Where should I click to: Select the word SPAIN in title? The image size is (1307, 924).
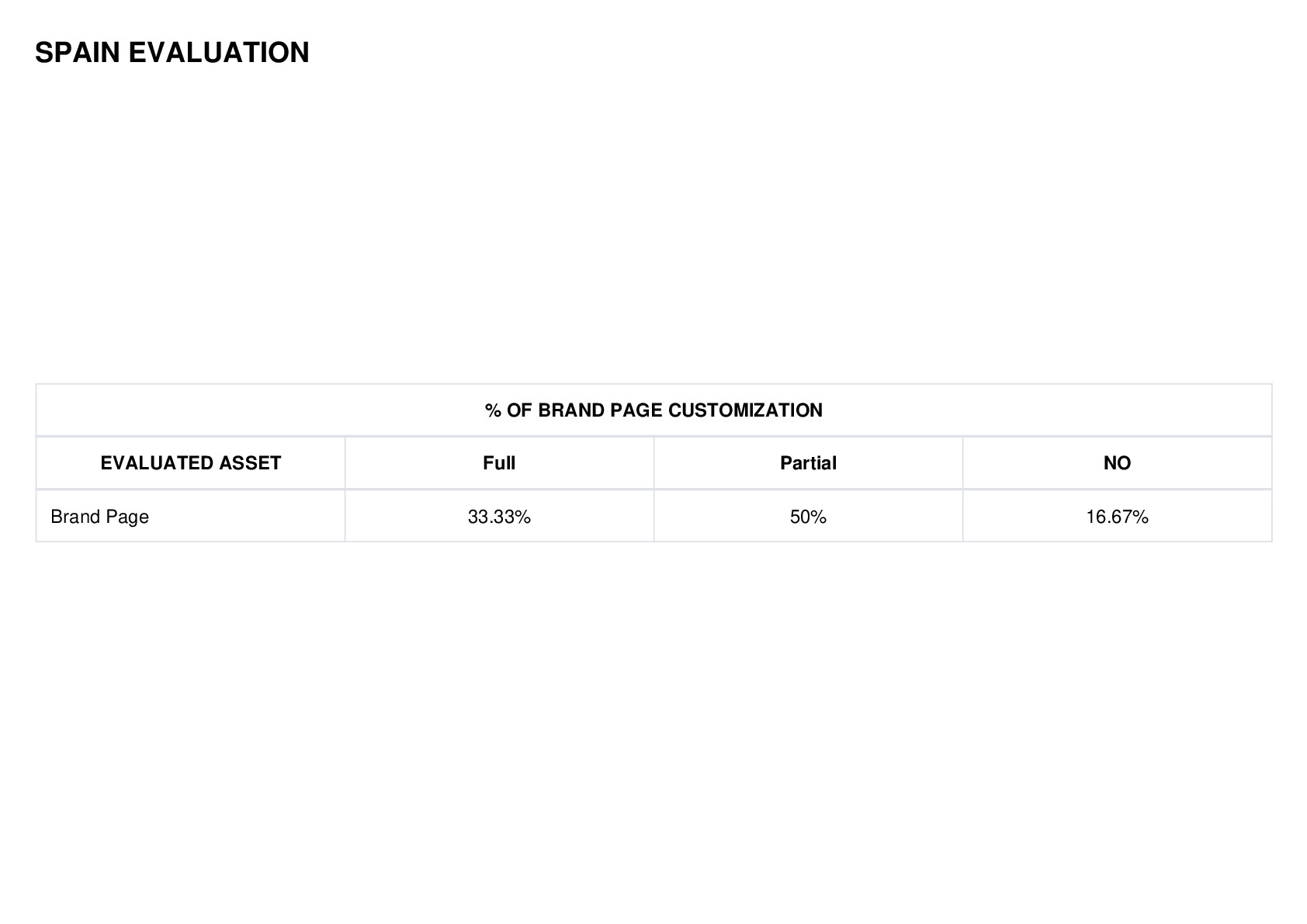pyautogui.click(x=78, y=53)
